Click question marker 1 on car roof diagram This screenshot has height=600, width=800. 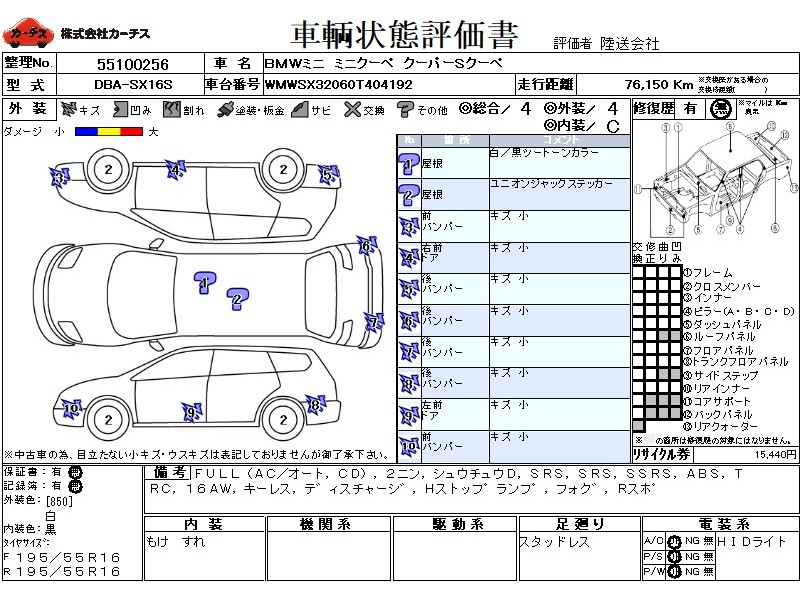point(205,283)
